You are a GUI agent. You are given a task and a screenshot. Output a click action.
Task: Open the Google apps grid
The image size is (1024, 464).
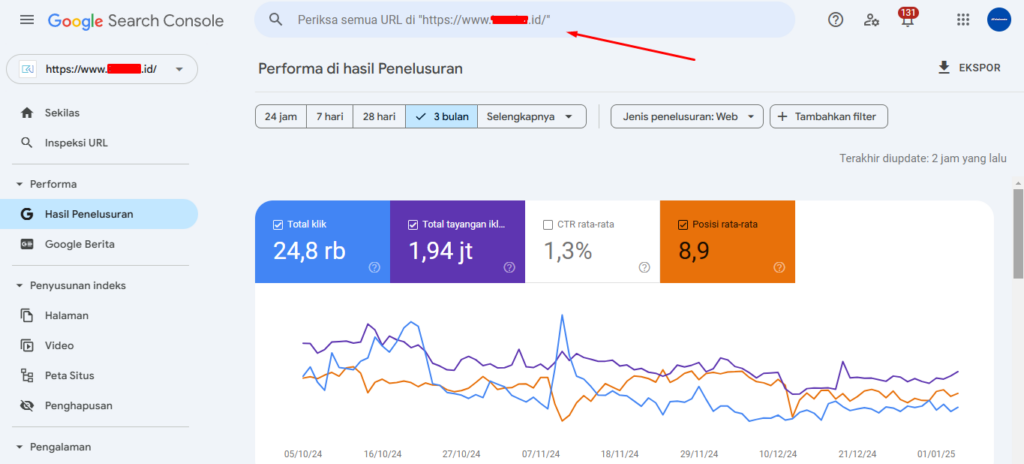point(963,20)
